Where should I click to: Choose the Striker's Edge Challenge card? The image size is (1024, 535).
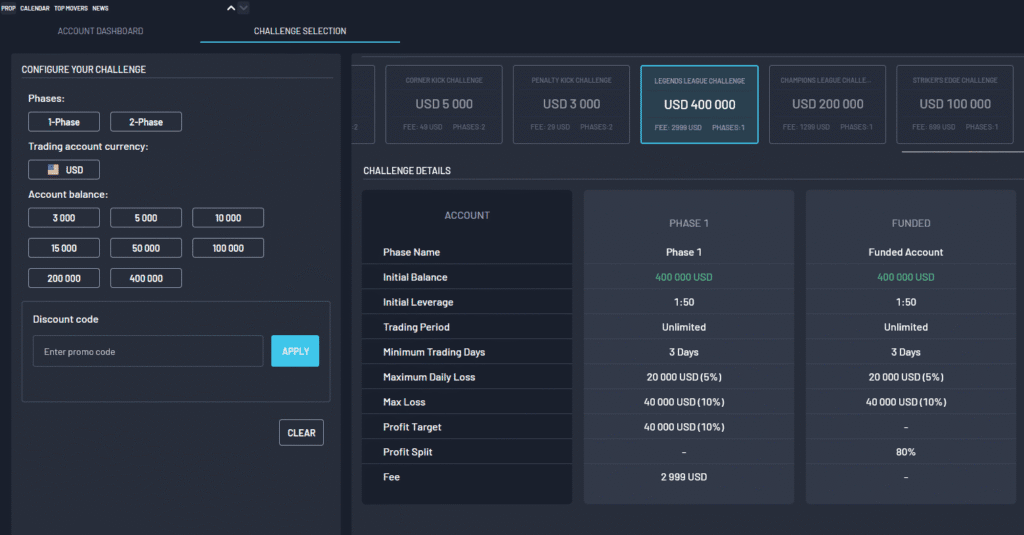tap(955, 105)
